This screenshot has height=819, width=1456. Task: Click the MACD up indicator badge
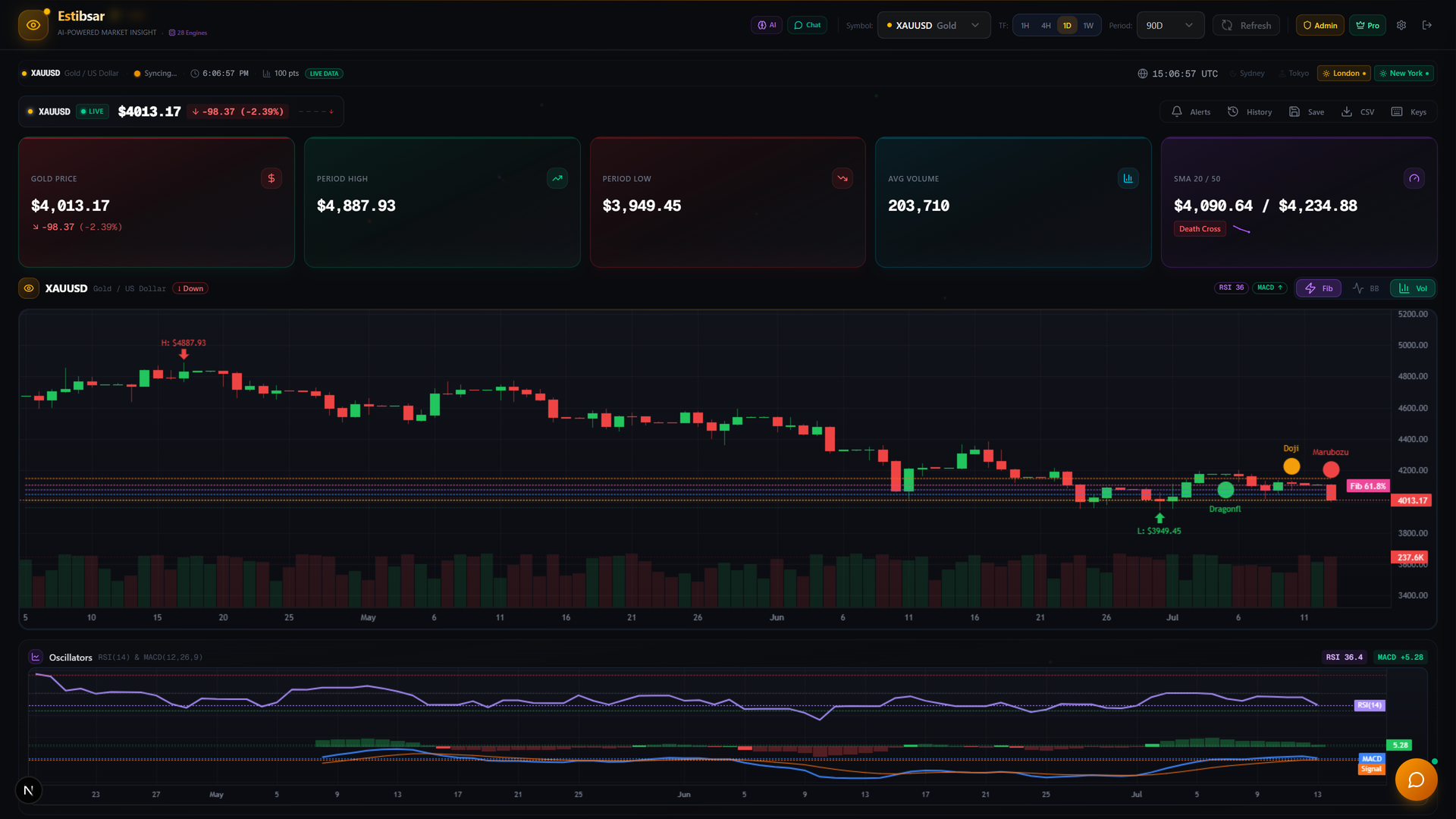coord(1270,288)
